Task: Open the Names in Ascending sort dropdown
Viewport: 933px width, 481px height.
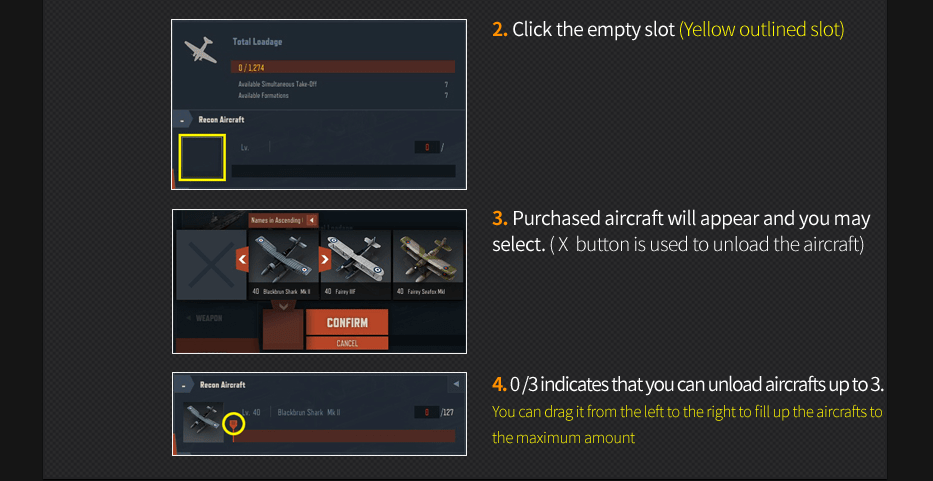Action: [283, 220]
